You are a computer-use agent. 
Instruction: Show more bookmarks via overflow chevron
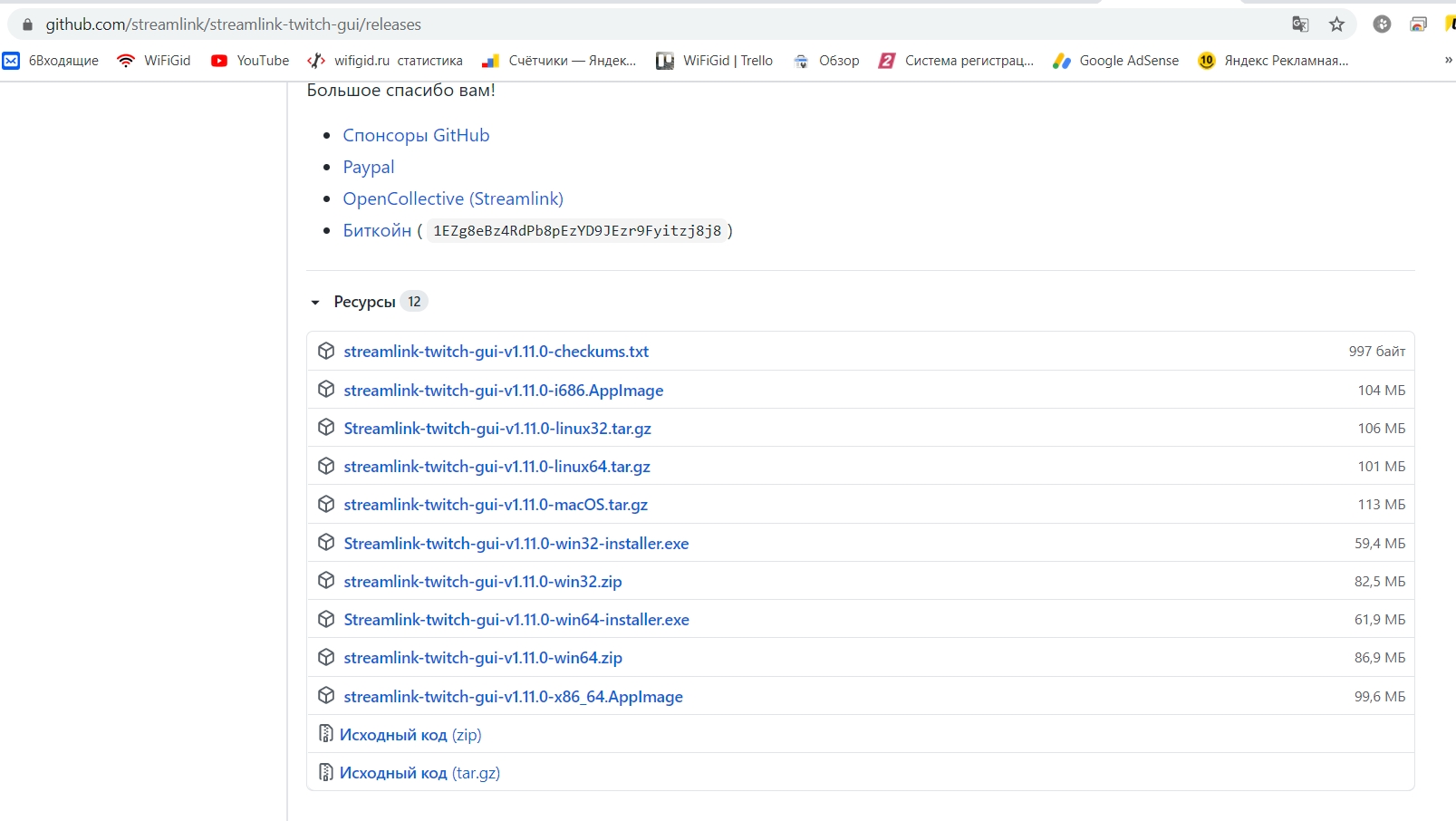(x=1448, y=61)
